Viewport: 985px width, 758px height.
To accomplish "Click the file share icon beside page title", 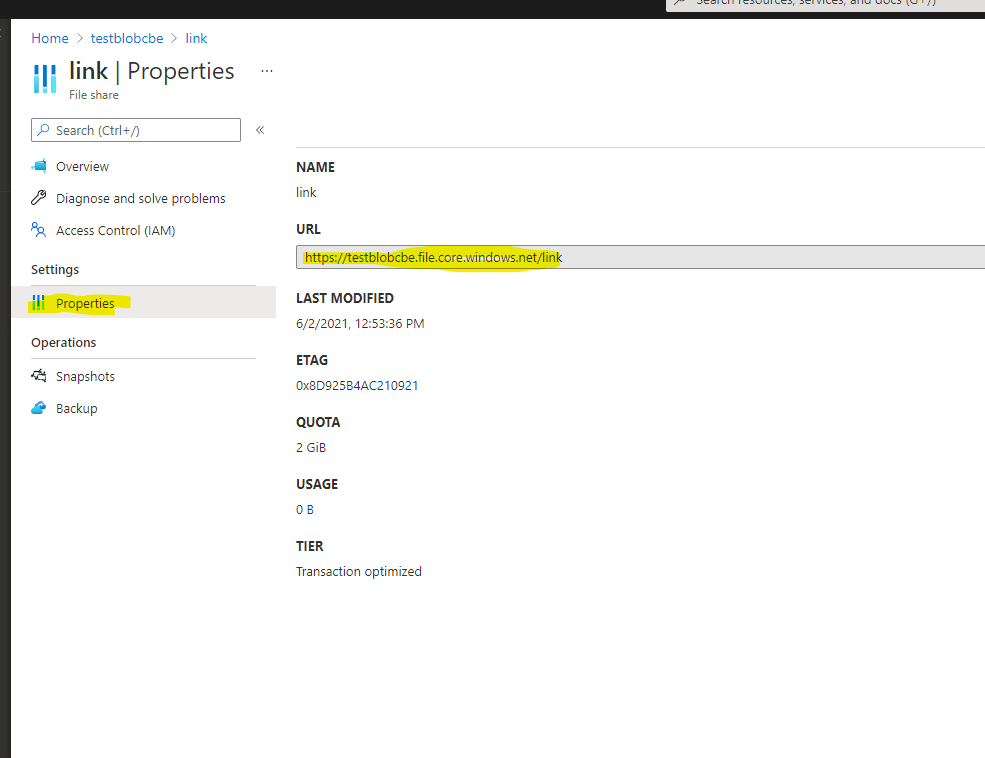I will point(45,78).
